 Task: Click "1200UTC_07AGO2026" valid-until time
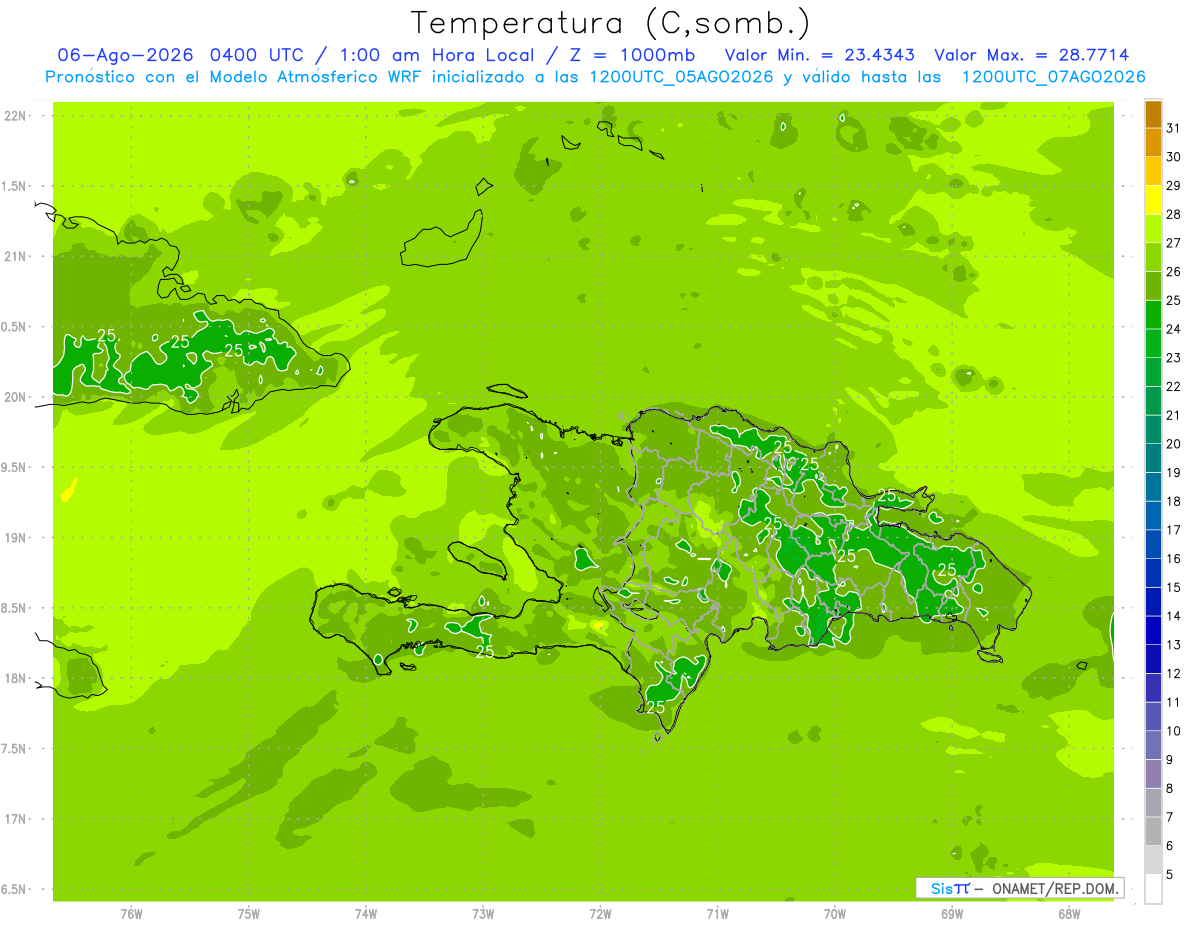point(1053,77)
